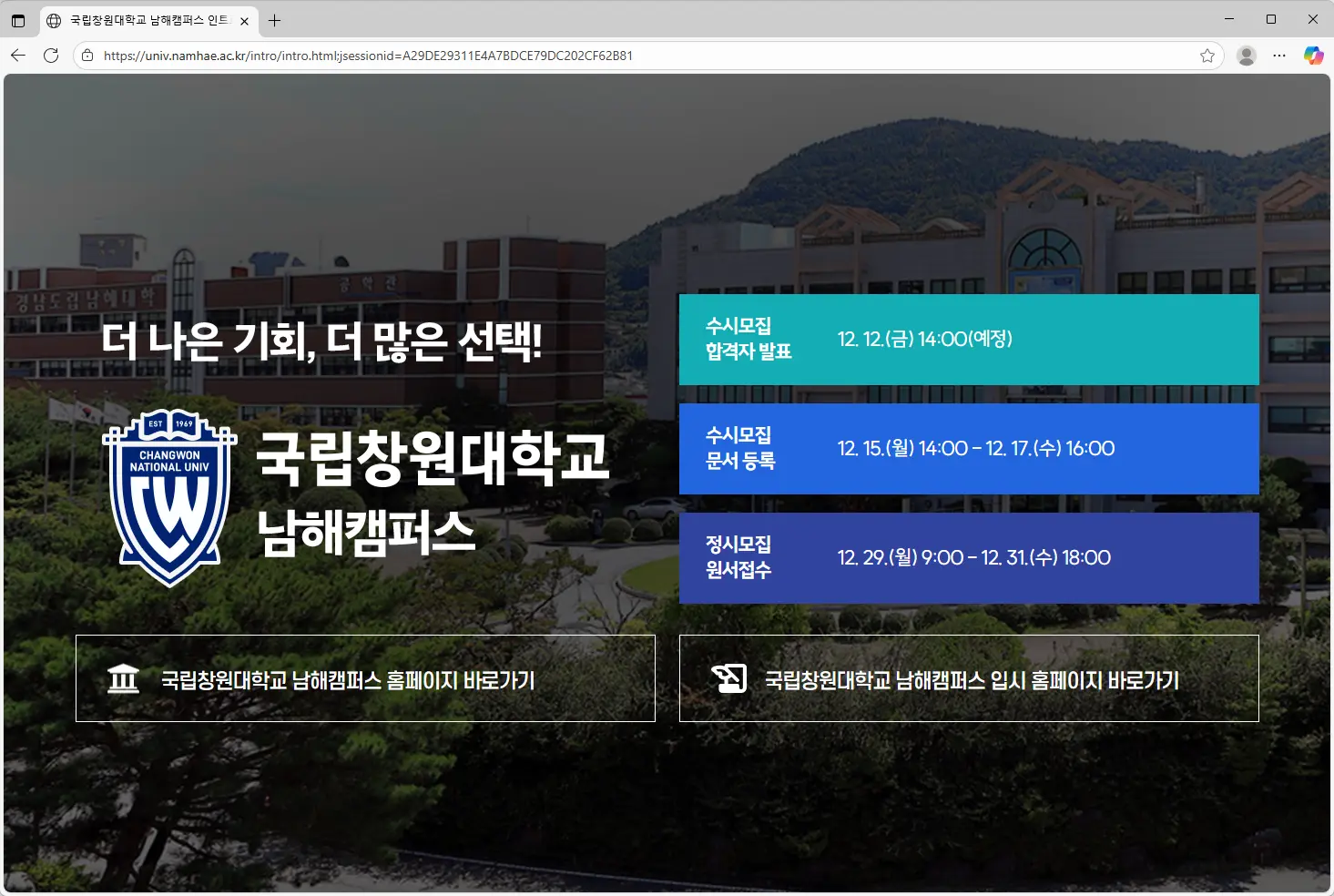
Task: Open the browser Settings and more menu
Action: [x=1279, y=56]
